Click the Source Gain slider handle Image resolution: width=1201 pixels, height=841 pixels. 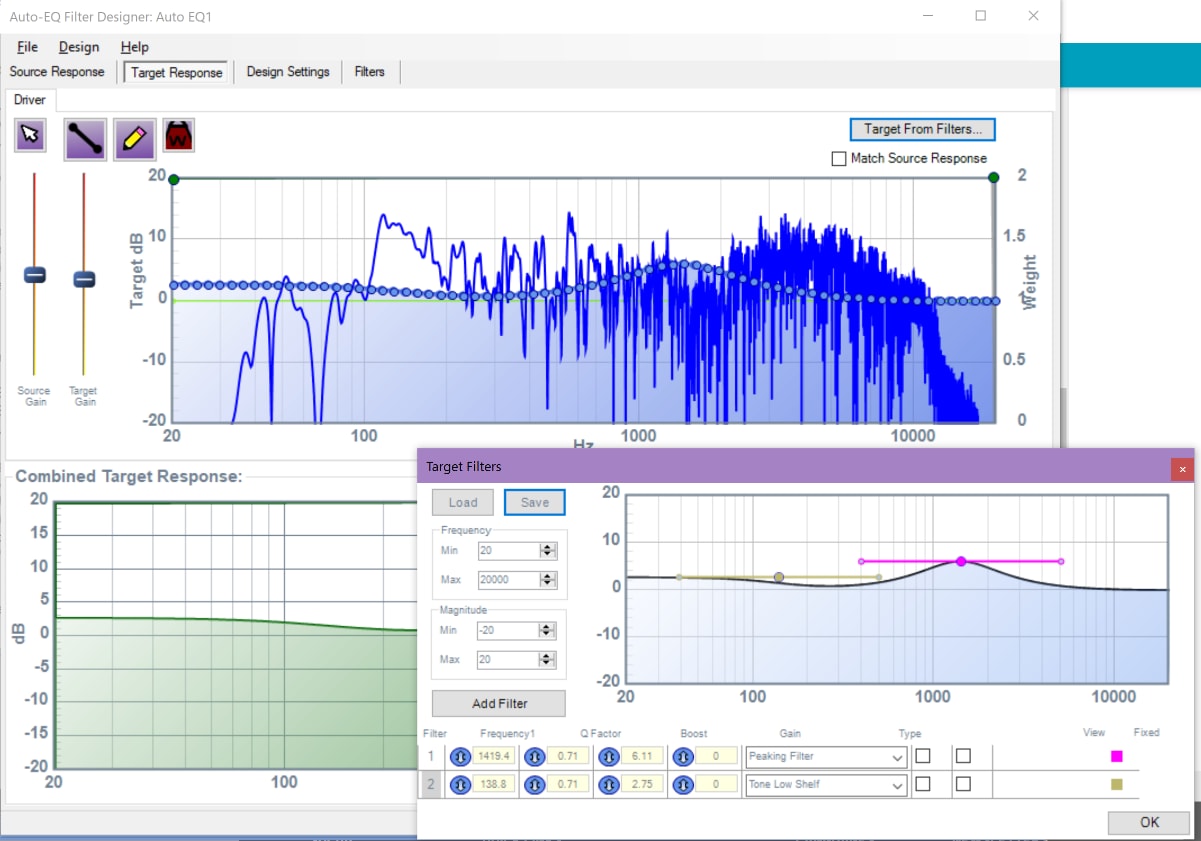click(x=35, y=276)
